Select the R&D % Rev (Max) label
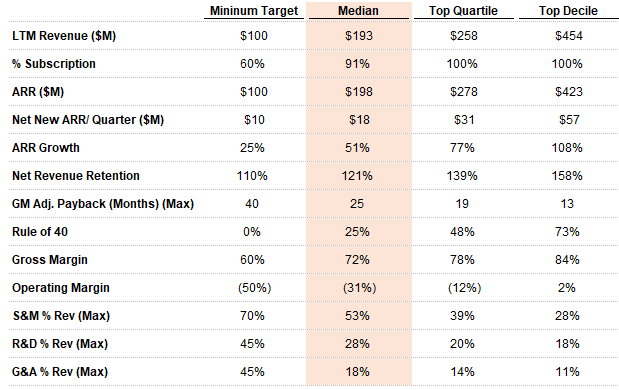 tap(60, 344)
